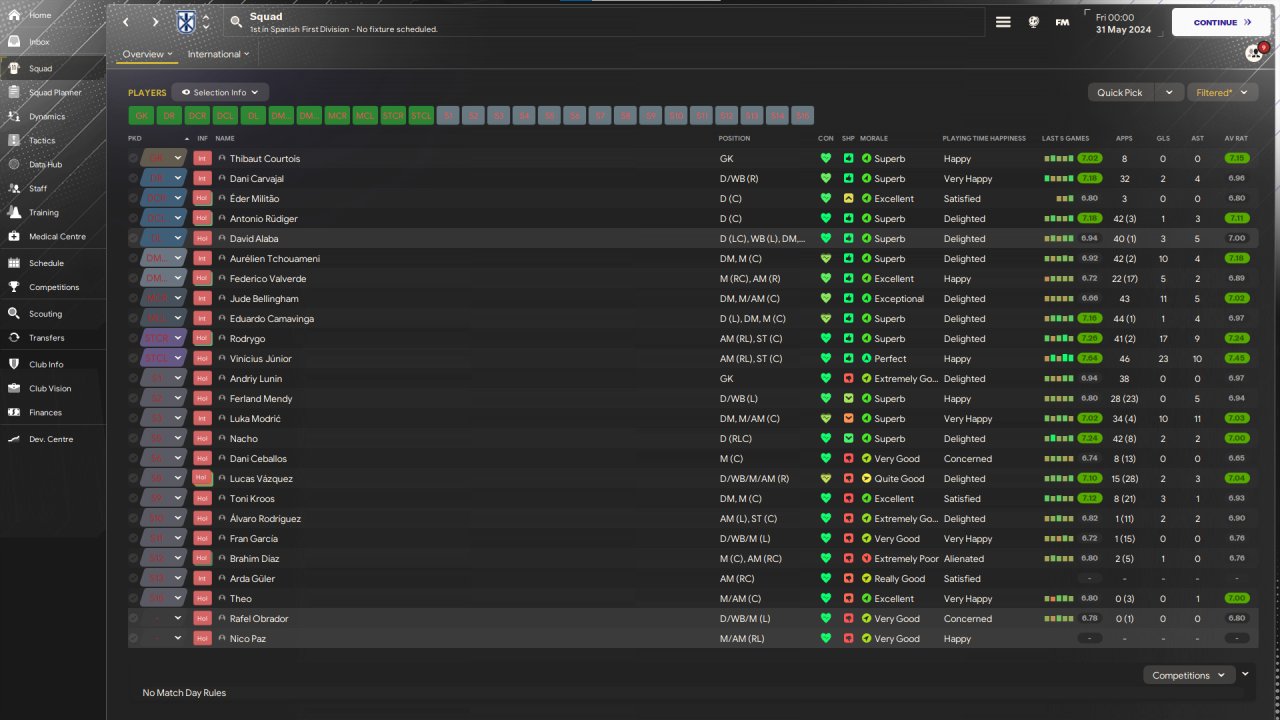
Task: Click the club badge in the top bar
Action: tap(186, 21)
